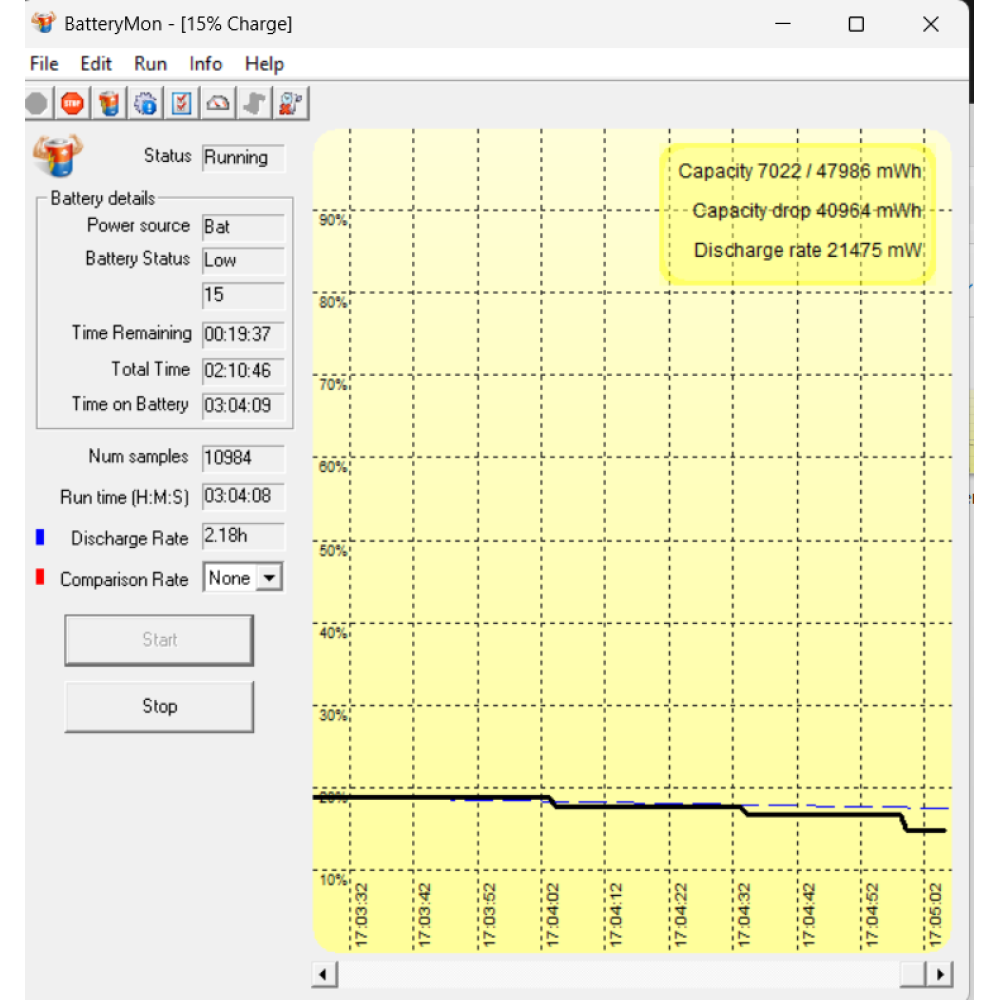
Task: Click the speedometer gauge toolbar icon
Action: tap(218, 102)
